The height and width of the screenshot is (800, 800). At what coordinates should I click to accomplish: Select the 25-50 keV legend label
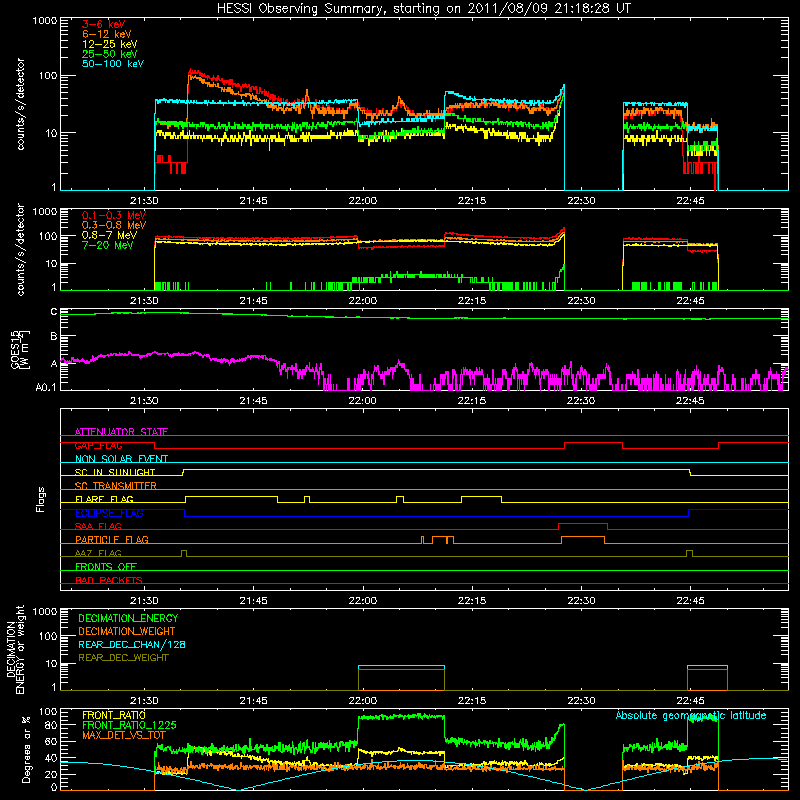(x=110, y=54)
